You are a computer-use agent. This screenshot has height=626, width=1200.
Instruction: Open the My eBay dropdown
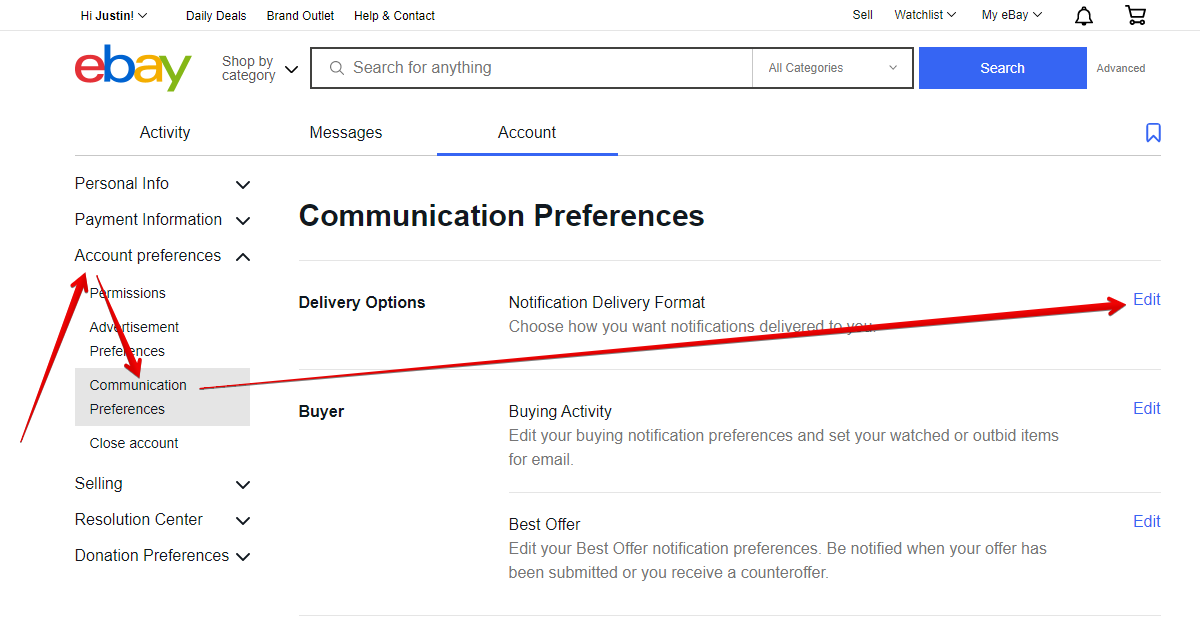(x=1012, y=15)
